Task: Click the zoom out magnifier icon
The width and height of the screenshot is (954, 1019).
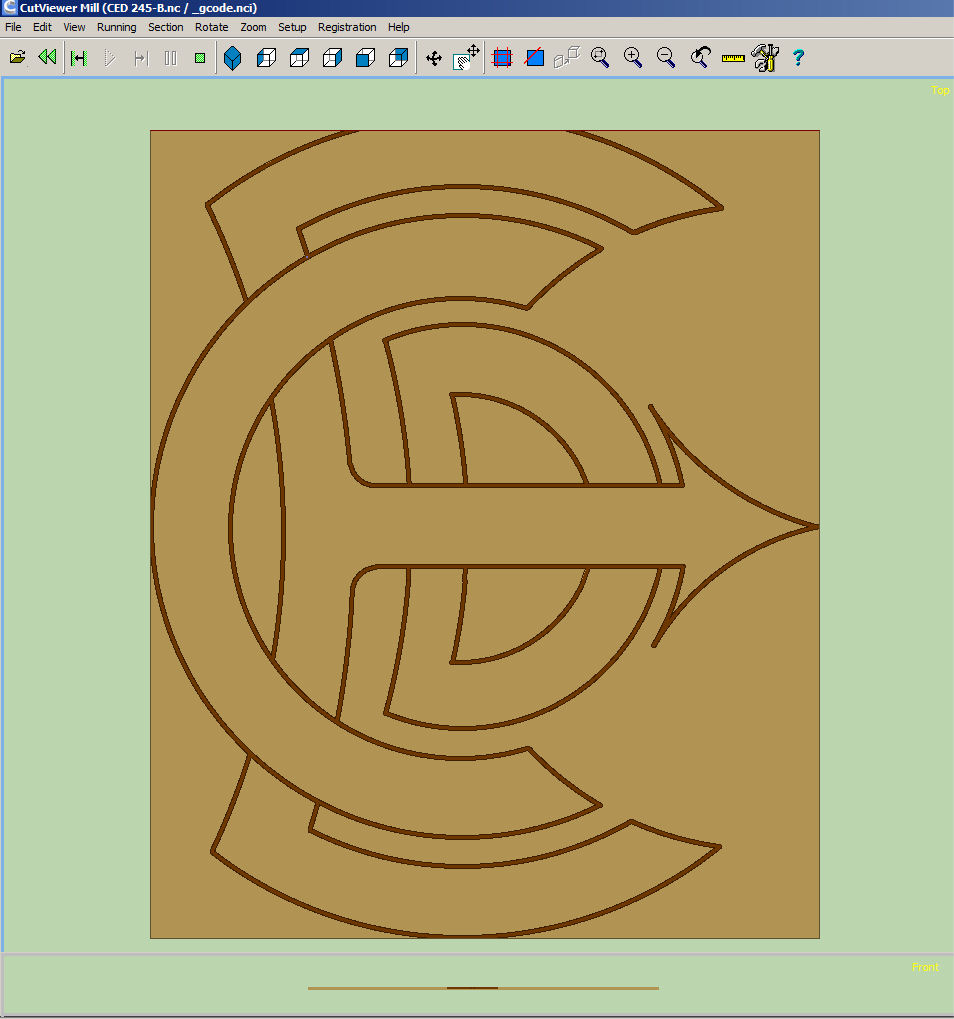Action: [x=666, y=58]
